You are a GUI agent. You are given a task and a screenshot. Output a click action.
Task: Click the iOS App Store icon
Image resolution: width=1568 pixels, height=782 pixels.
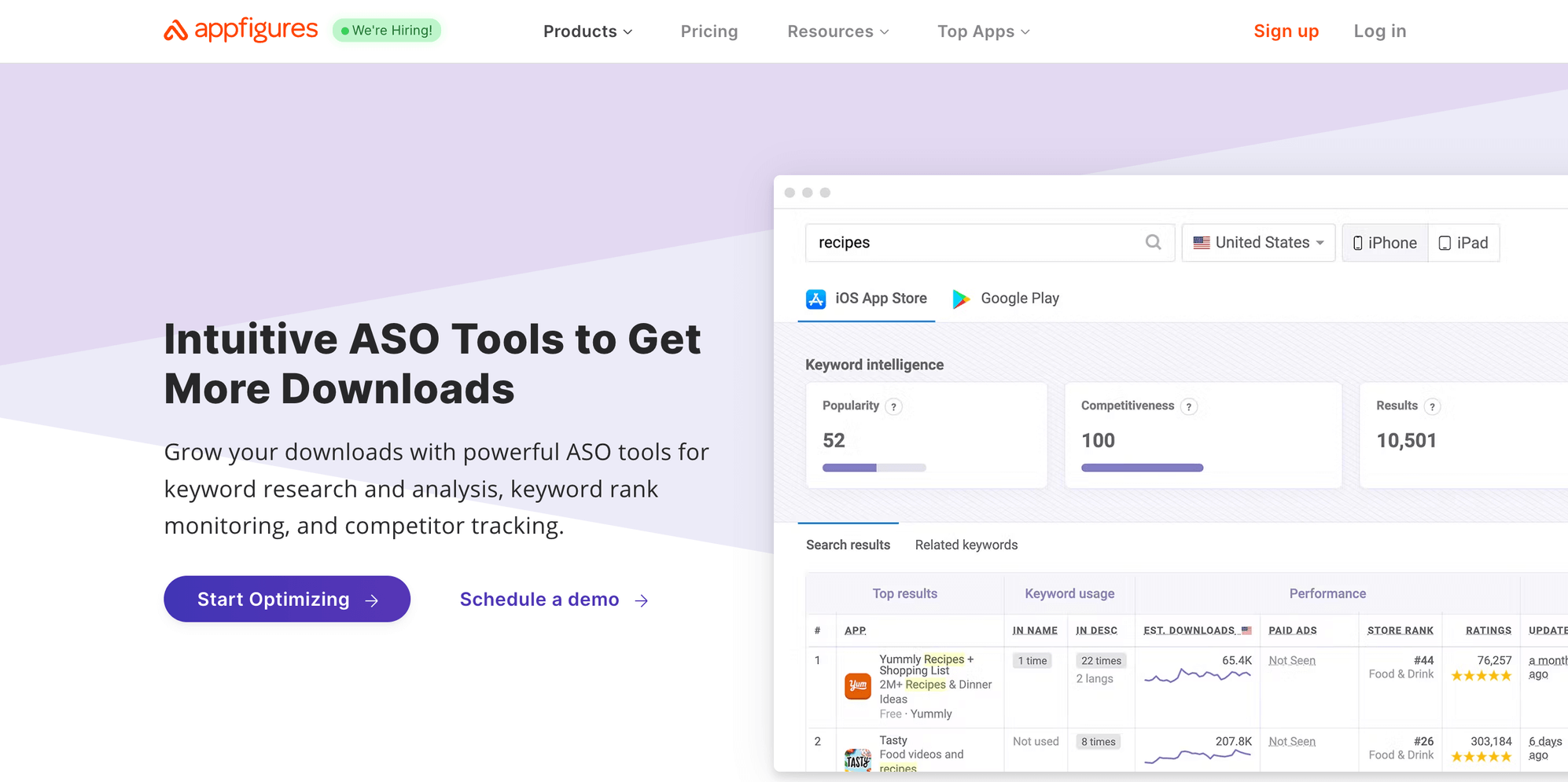tap(816, 299)
